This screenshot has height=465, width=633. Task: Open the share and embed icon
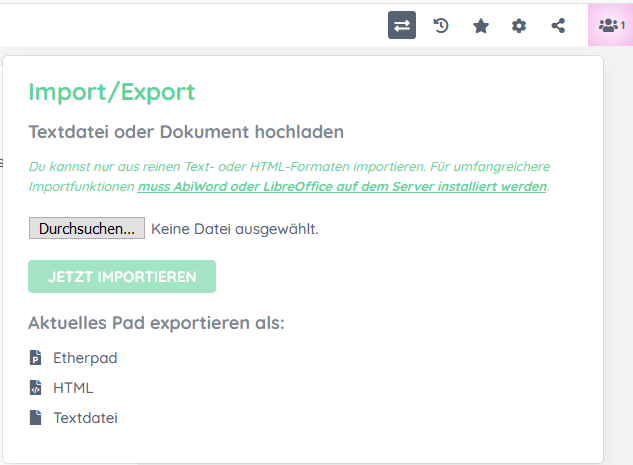point(558,26)
